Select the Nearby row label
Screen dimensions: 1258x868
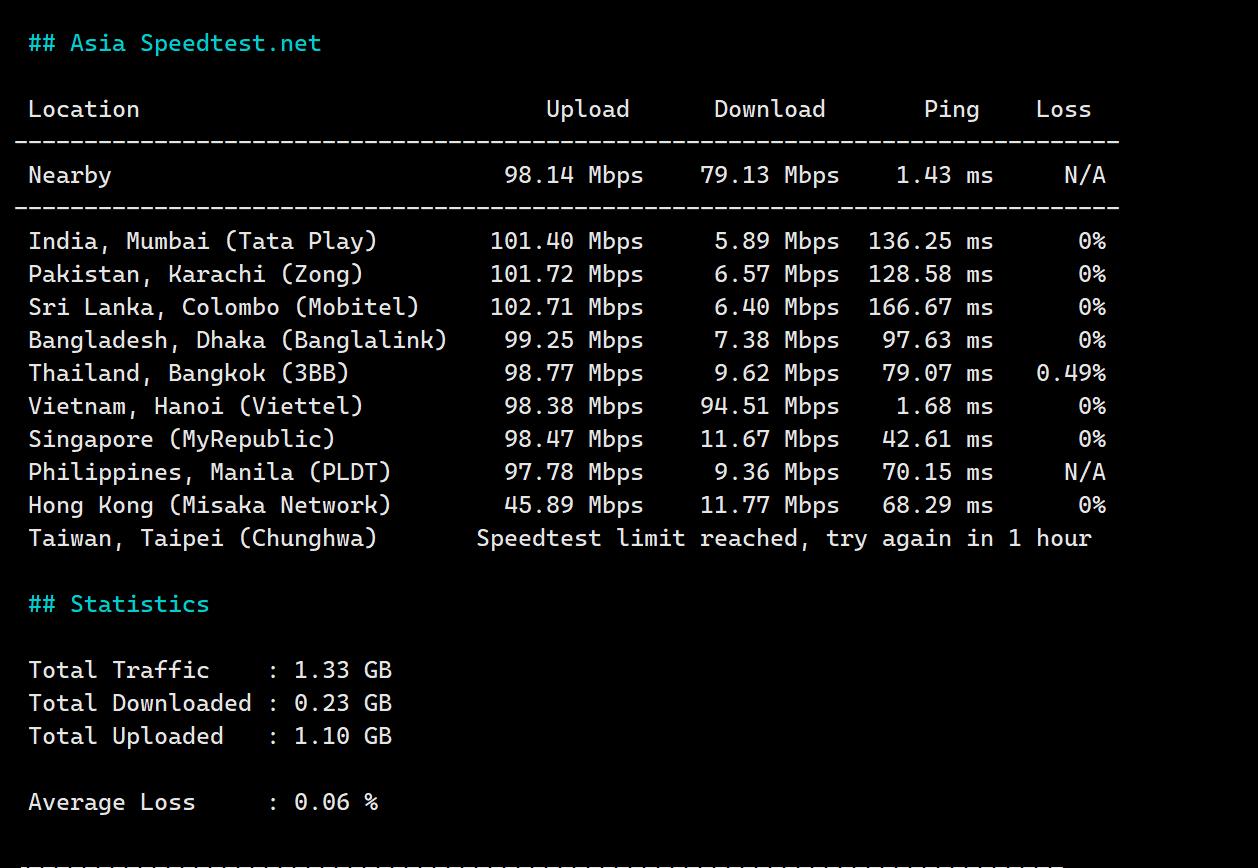tap(70, 175)
